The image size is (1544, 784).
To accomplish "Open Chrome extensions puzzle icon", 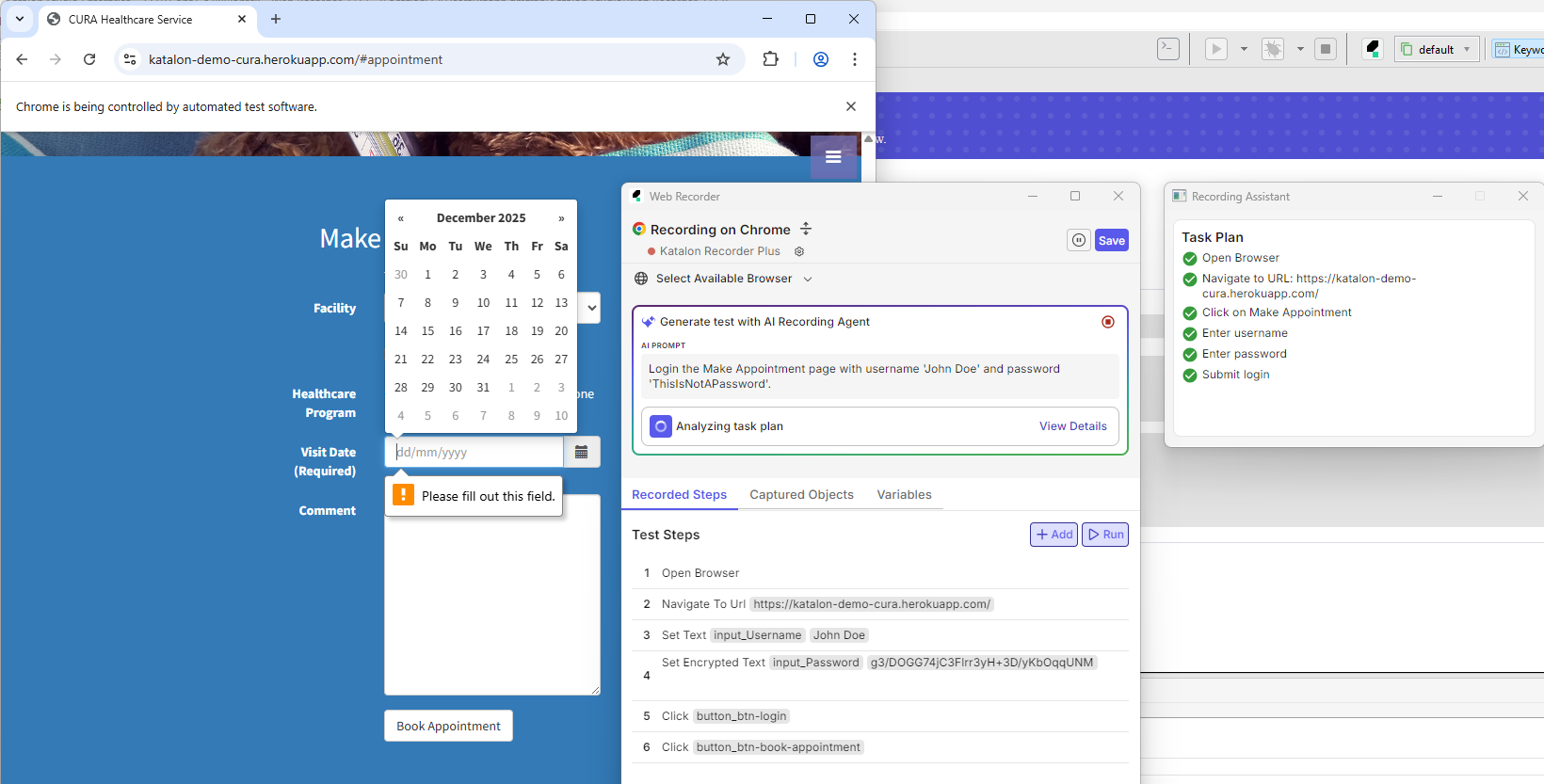I will [x=770, y=59].
